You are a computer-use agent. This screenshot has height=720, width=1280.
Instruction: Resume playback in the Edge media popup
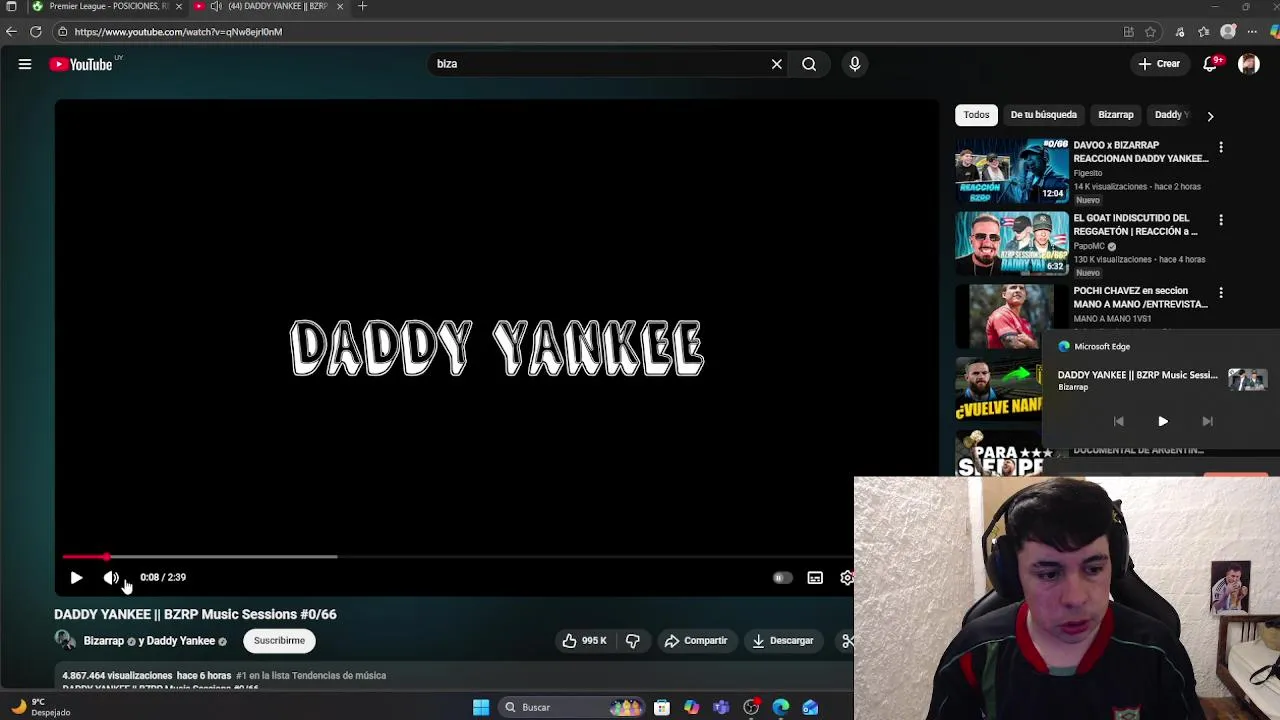[x=1162, y=422]
